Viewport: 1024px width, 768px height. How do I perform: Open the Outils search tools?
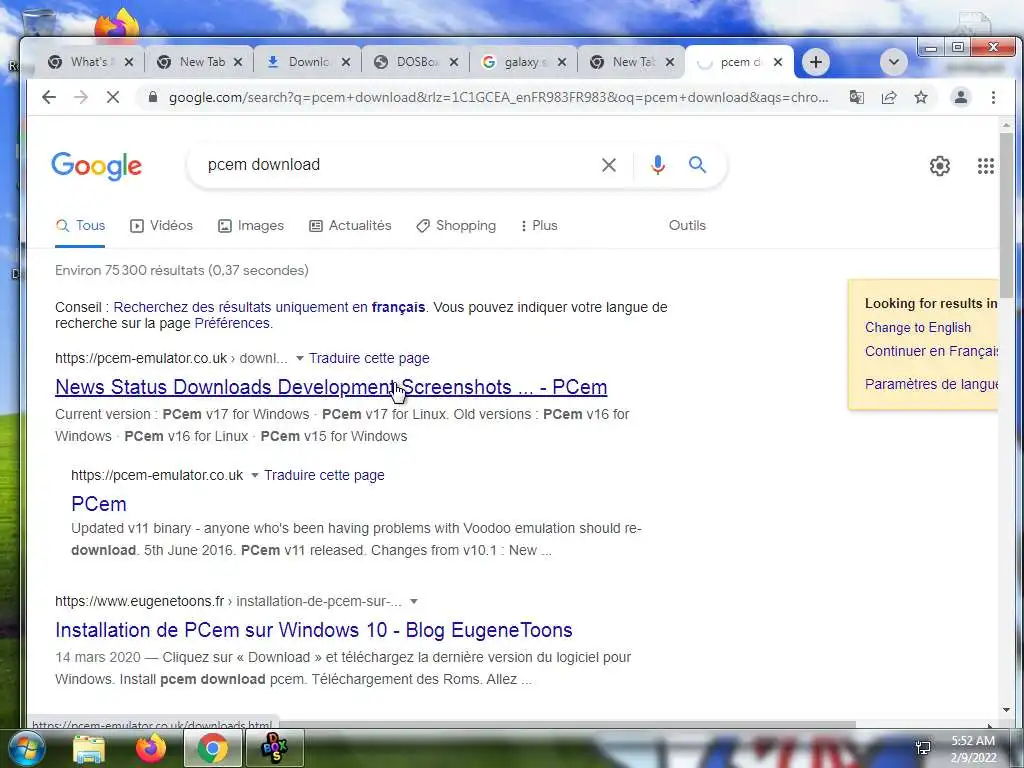click(x=687, y=225)
